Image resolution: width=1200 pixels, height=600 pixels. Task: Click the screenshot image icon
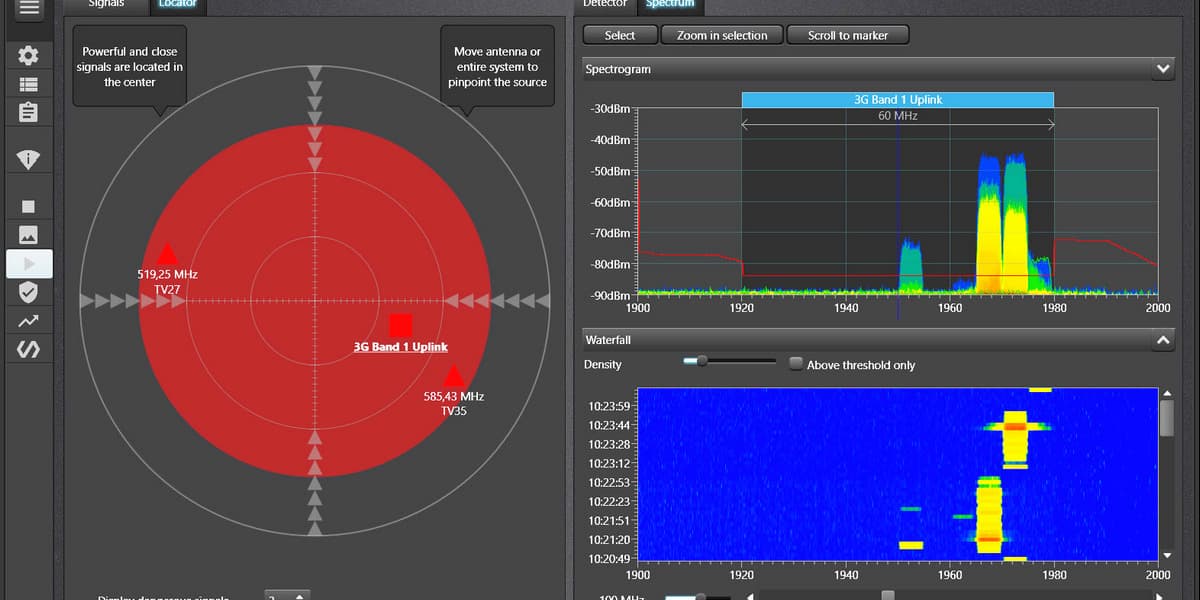[28, 234]
